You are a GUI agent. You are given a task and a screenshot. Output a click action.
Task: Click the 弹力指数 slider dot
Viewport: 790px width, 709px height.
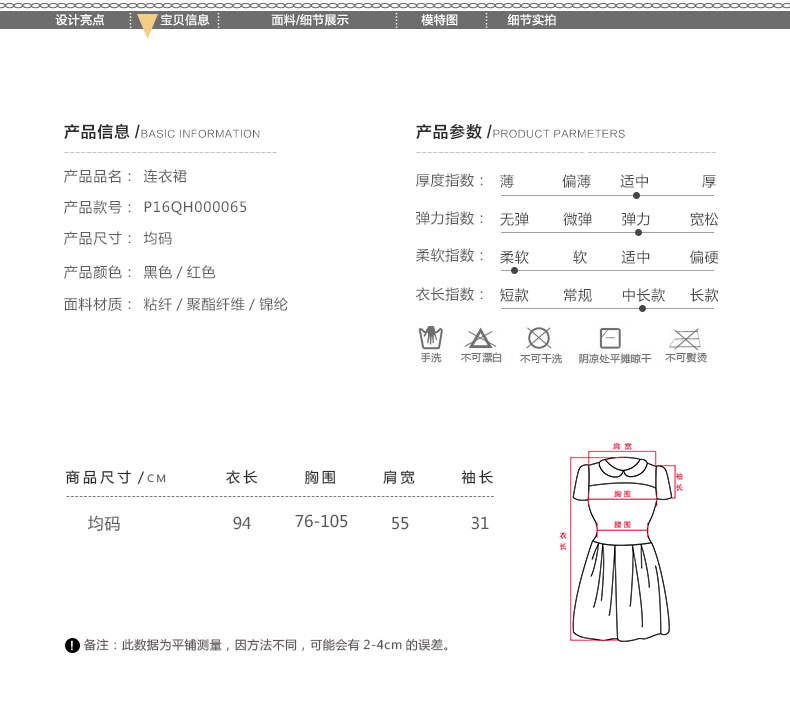coord(638,233)
